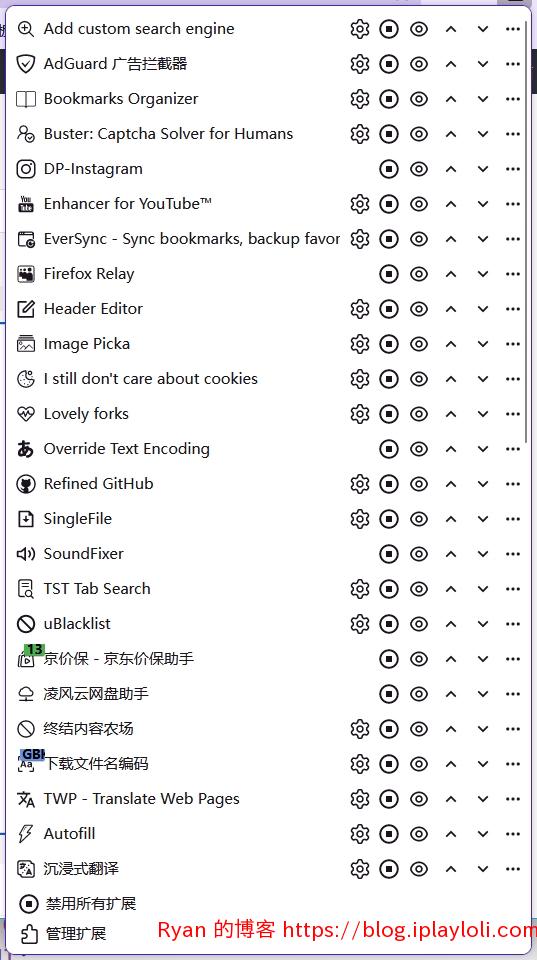Open settings gear for AdGuard extension

[x=359, y=64]
